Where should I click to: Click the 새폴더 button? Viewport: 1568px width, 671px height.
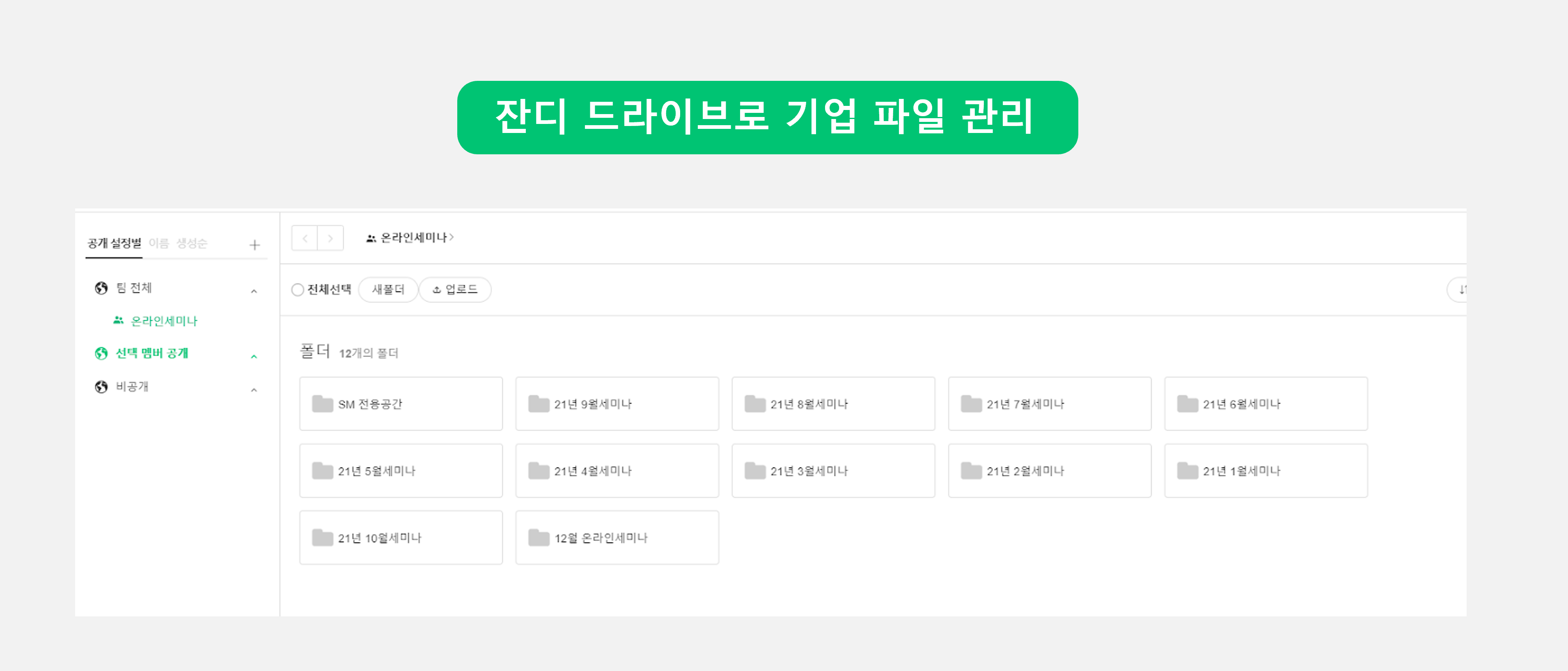point(388,290)
